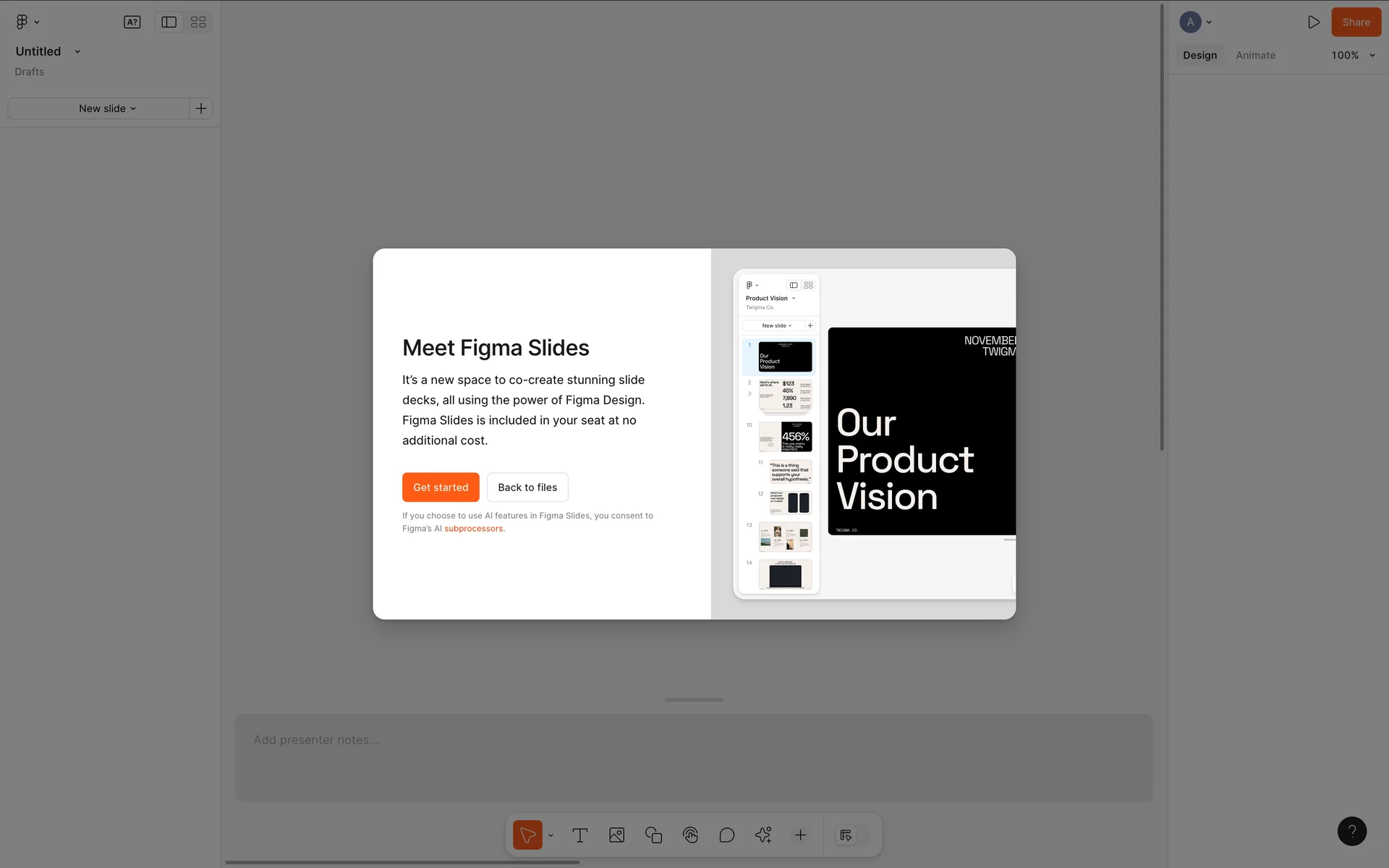Switch to the Animate tab
Viewport: 1389px width, 868px height.
point(1255,55)
